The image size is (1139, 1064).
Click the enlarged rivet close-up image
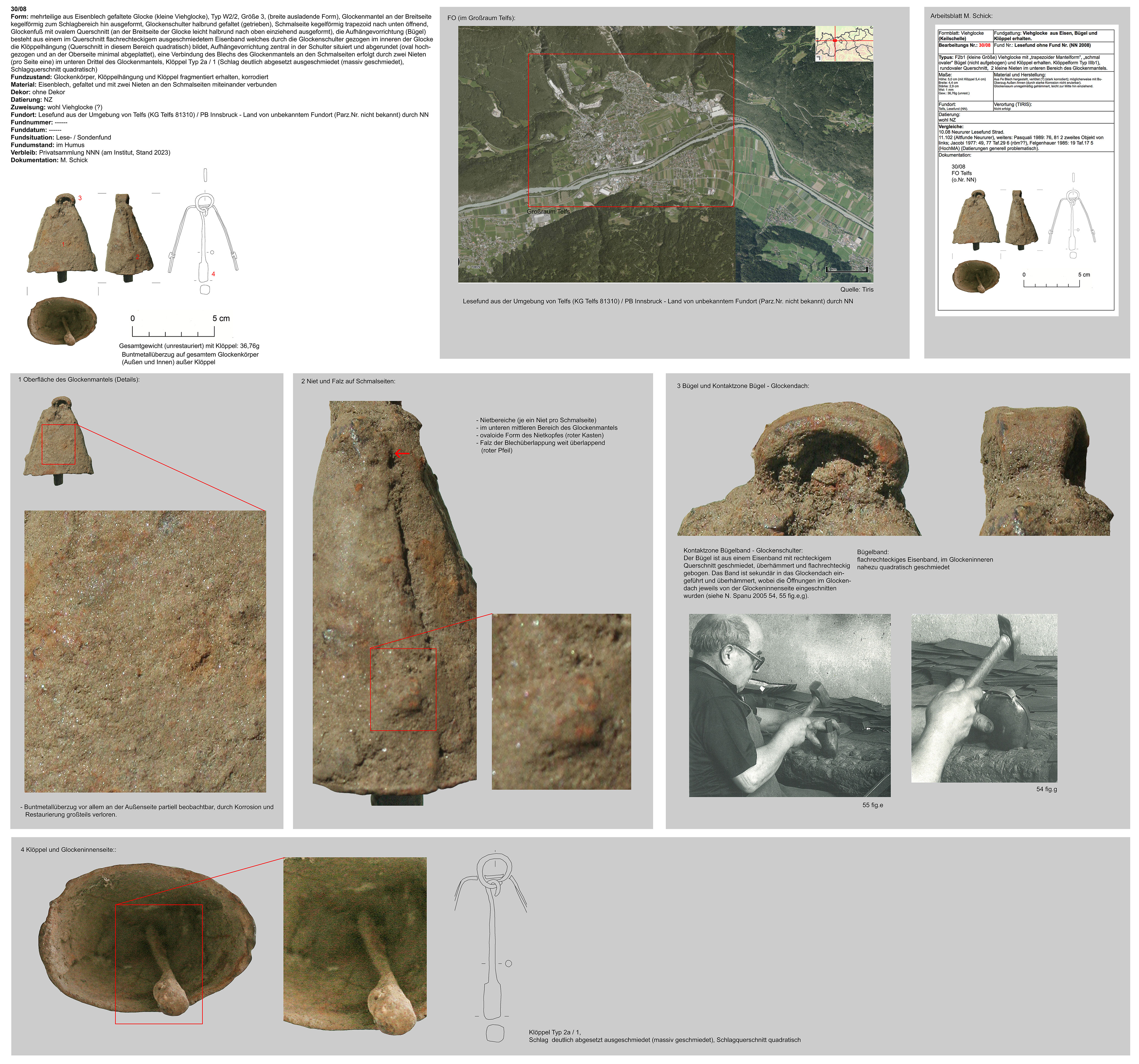click(x=561, y=702)
